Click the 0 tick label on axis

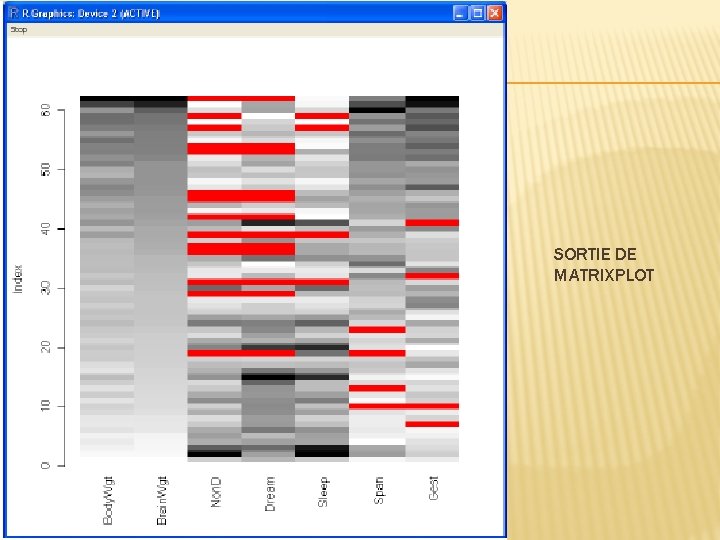pos(45,466)
